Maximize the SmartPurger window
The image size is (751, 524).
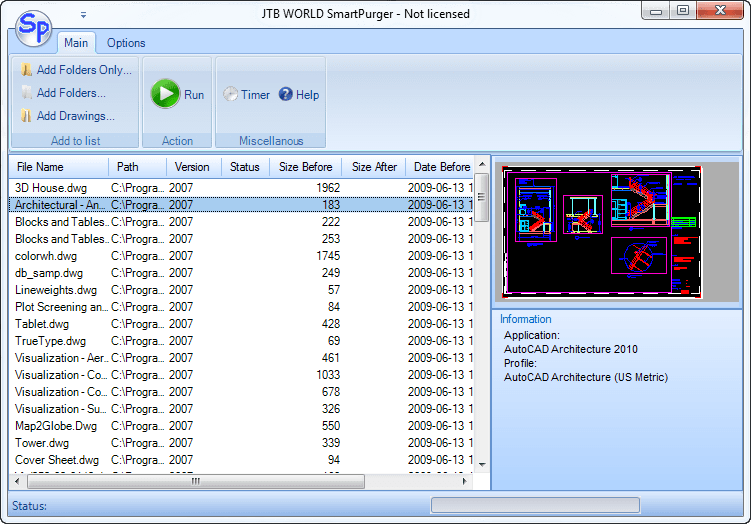683,11
